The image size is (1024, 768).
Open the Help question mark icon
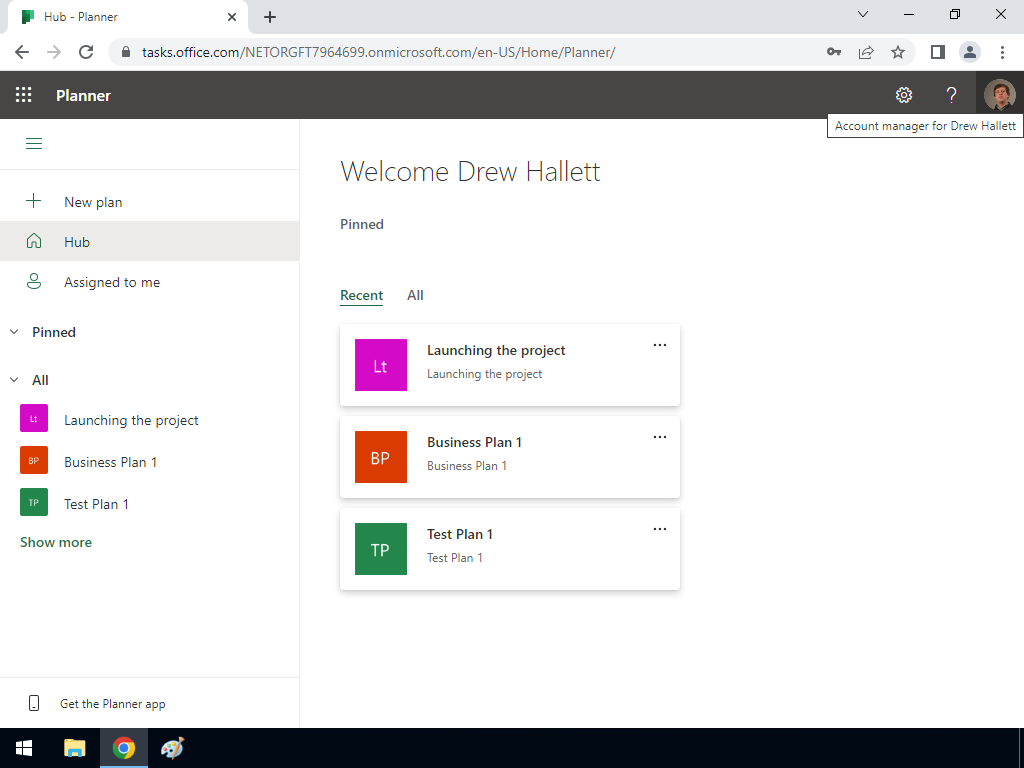click(952, 95)
